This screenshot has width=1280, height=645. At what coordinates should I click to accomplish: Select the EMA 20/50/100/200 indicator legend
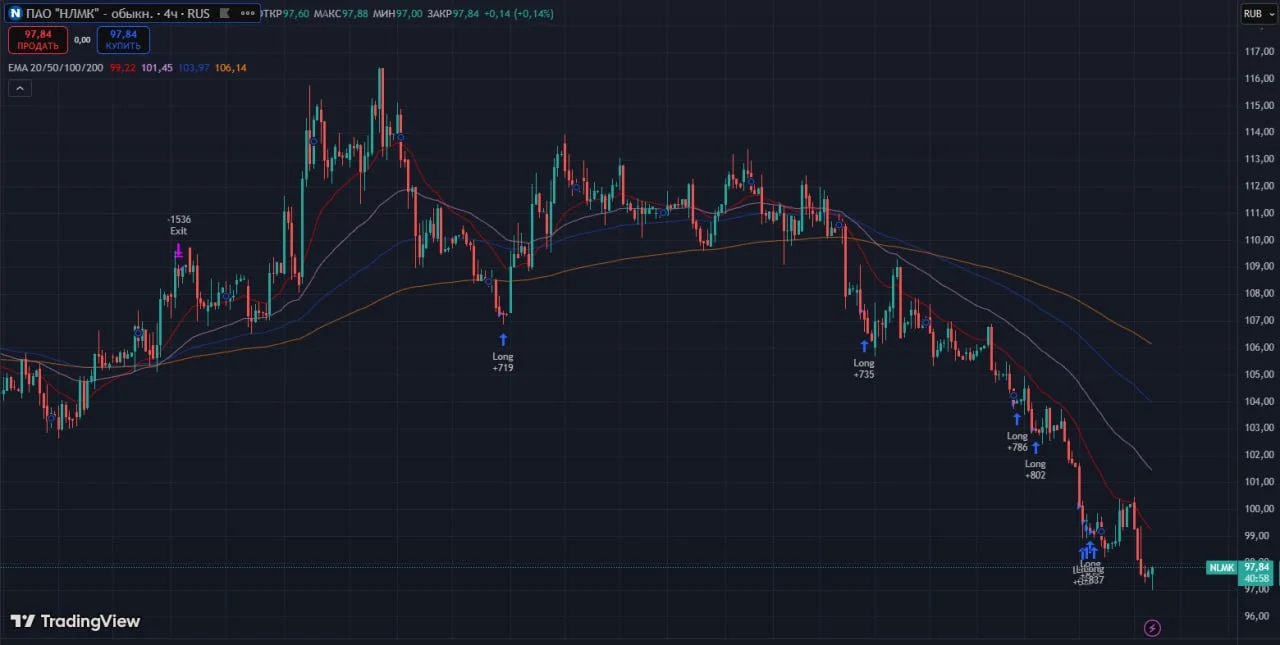tap(55, 67)
